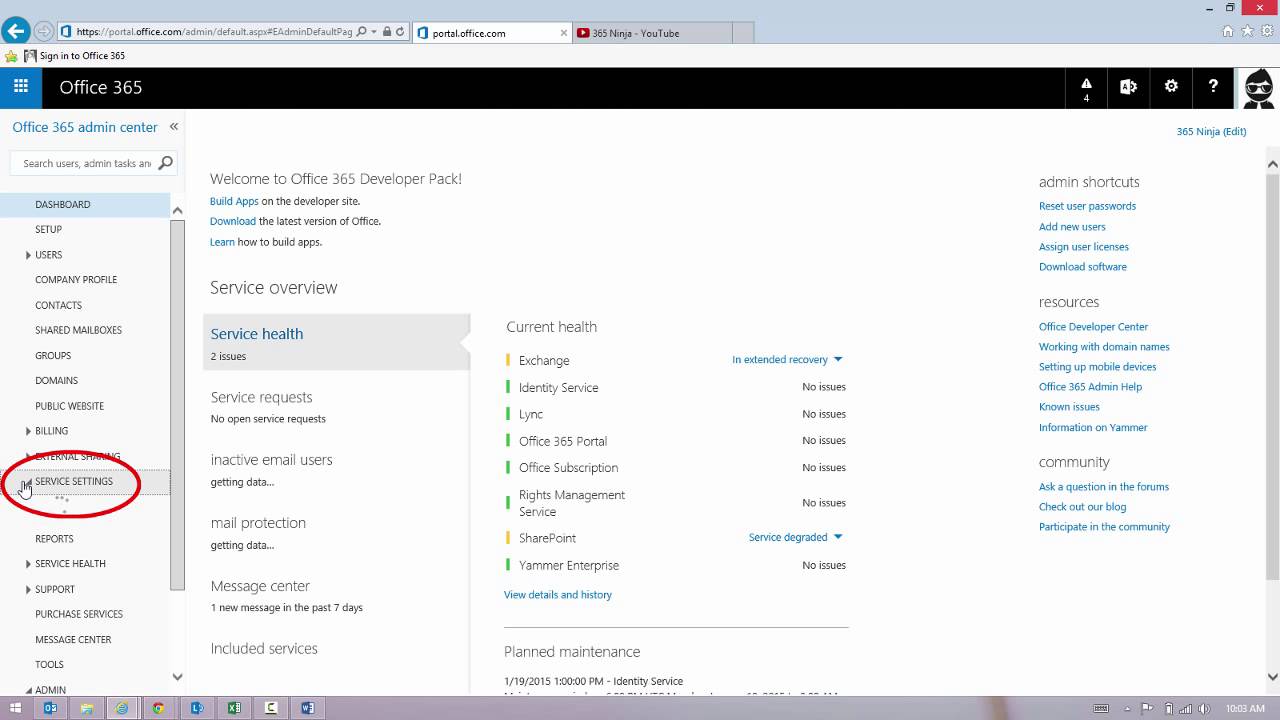Open SharePoint 'Service degraded' dropdown
The width and height of the screenshot is (1280, 720).
pyautogui.click(x=796, y=537)
